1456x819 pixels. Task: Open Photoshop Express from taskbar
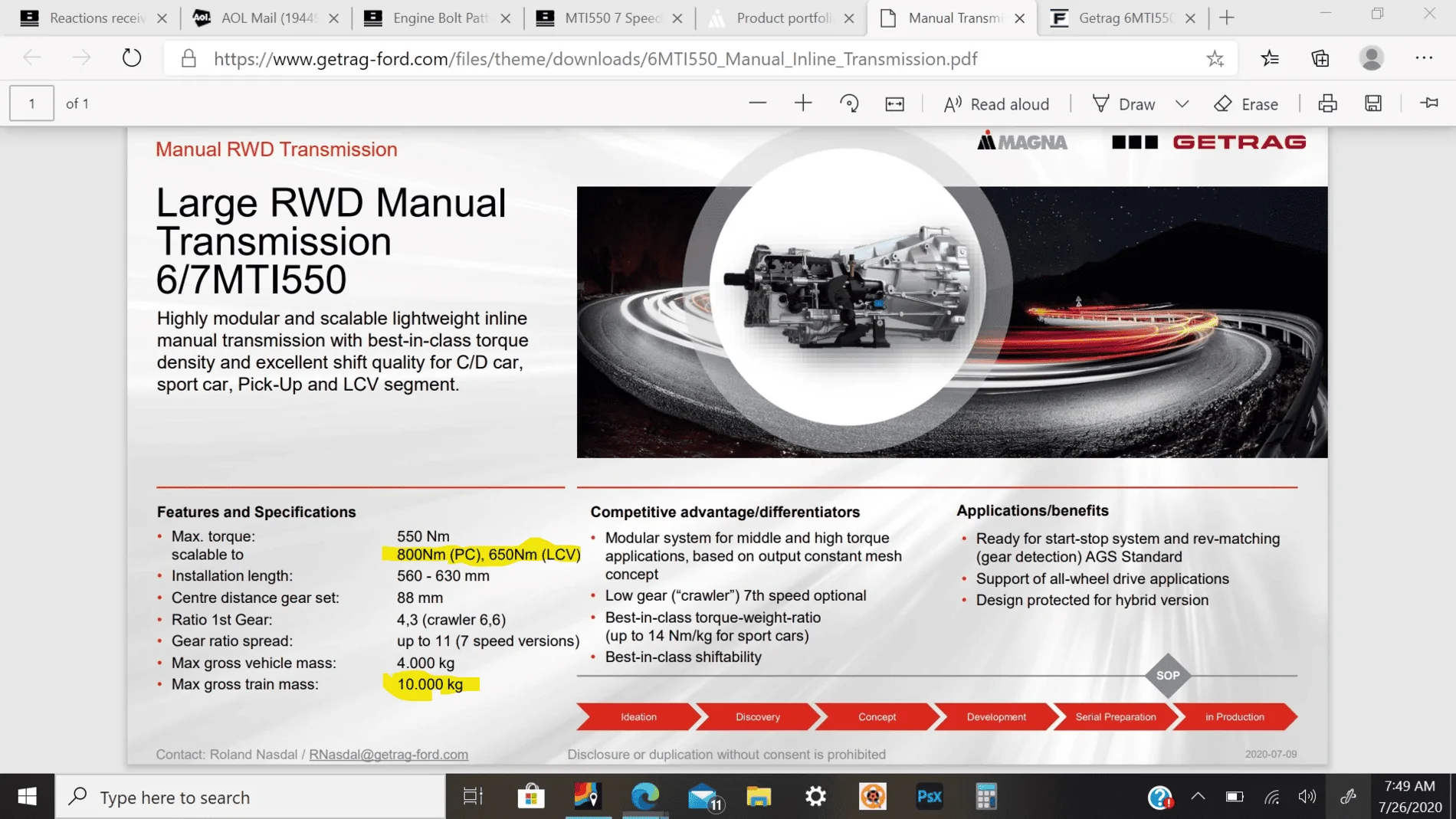click(930, 797)
